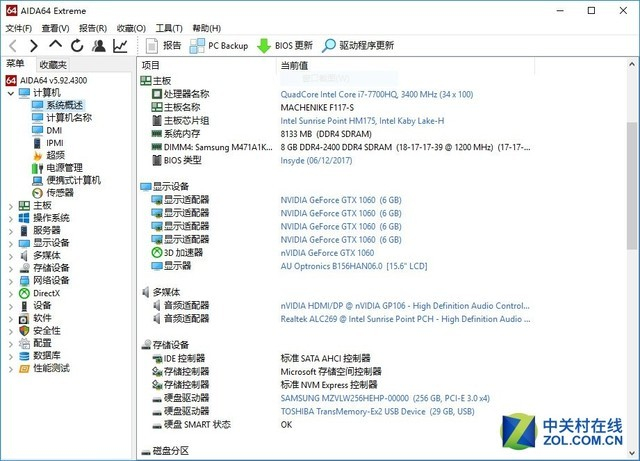Viewport: 640px width, 461px height.
Task: Click the 配置 icon in sidebar
Action: tap(24, 343)
